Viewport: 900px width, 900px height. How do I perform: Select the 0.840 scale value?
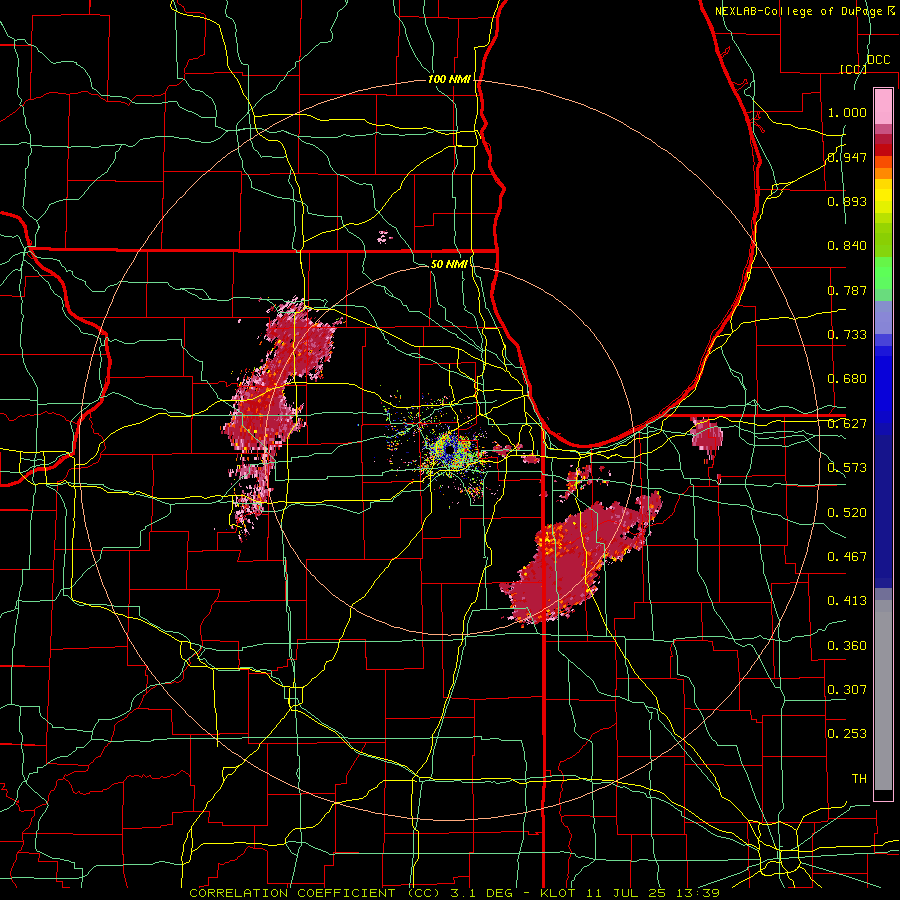[847, 245]
